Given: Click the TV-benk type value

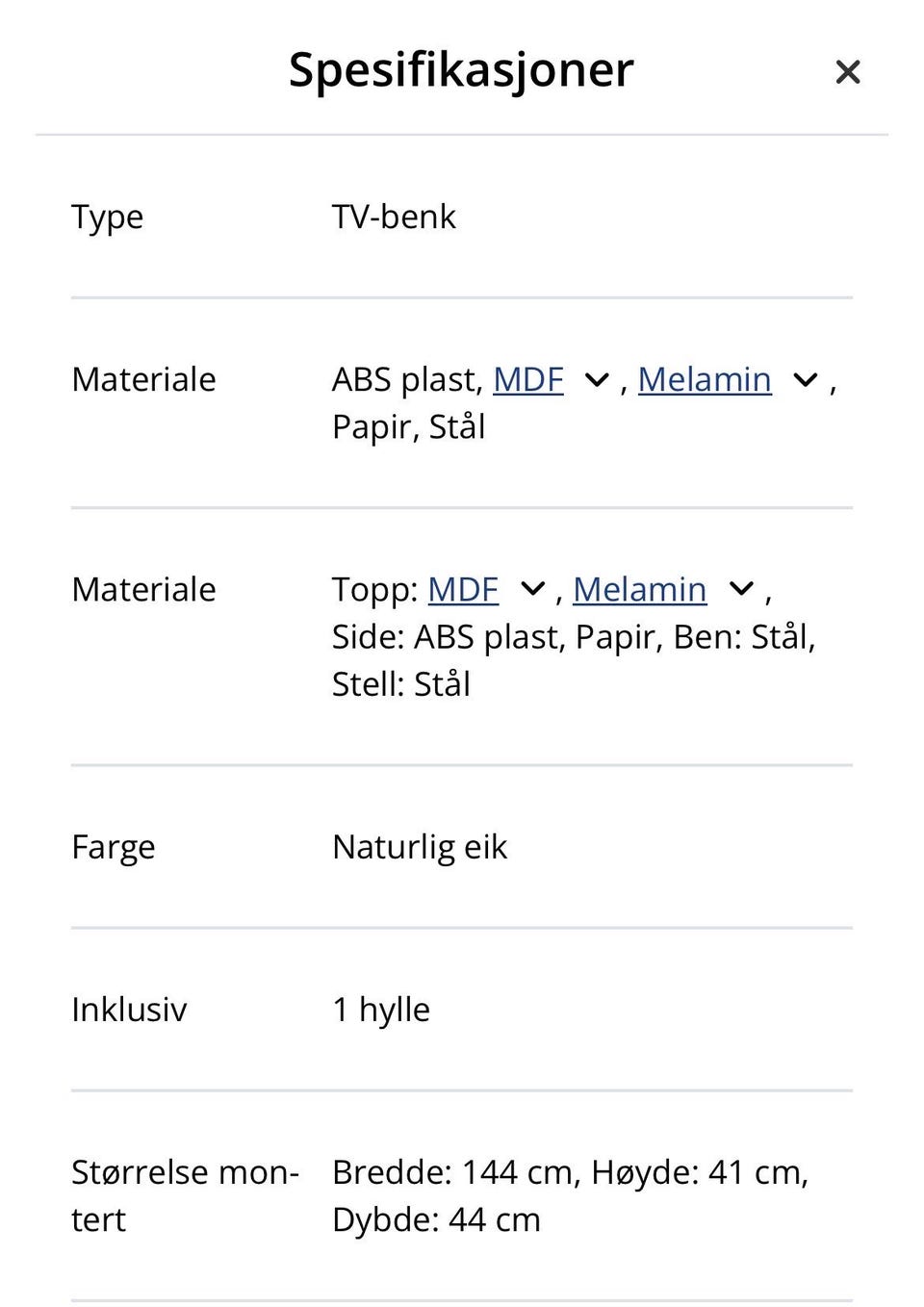Looking at the screenshot, I should coord(394,217).
